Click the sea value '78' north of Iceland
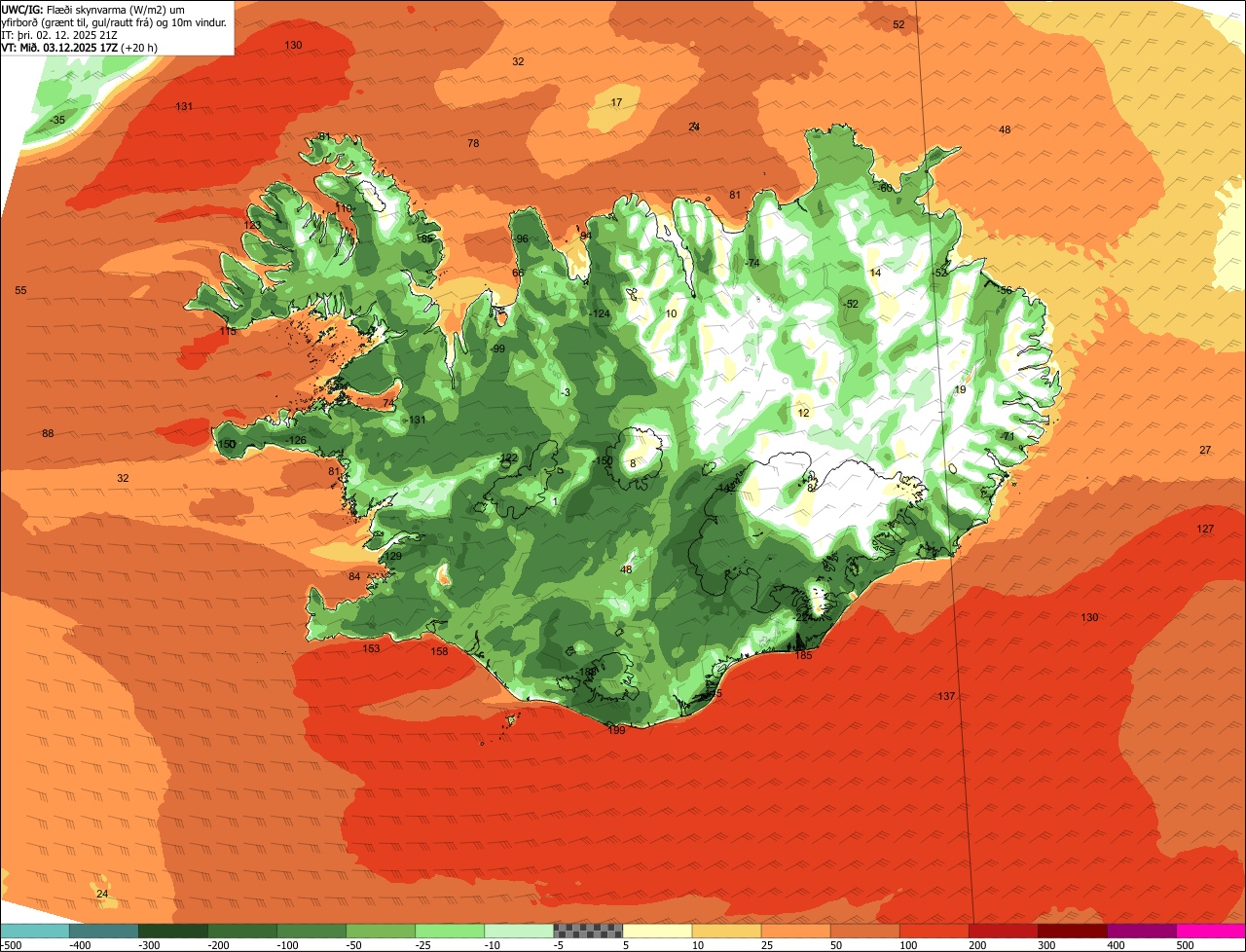The height and width of the screenshot is (952, 1246). click(473, 143)
